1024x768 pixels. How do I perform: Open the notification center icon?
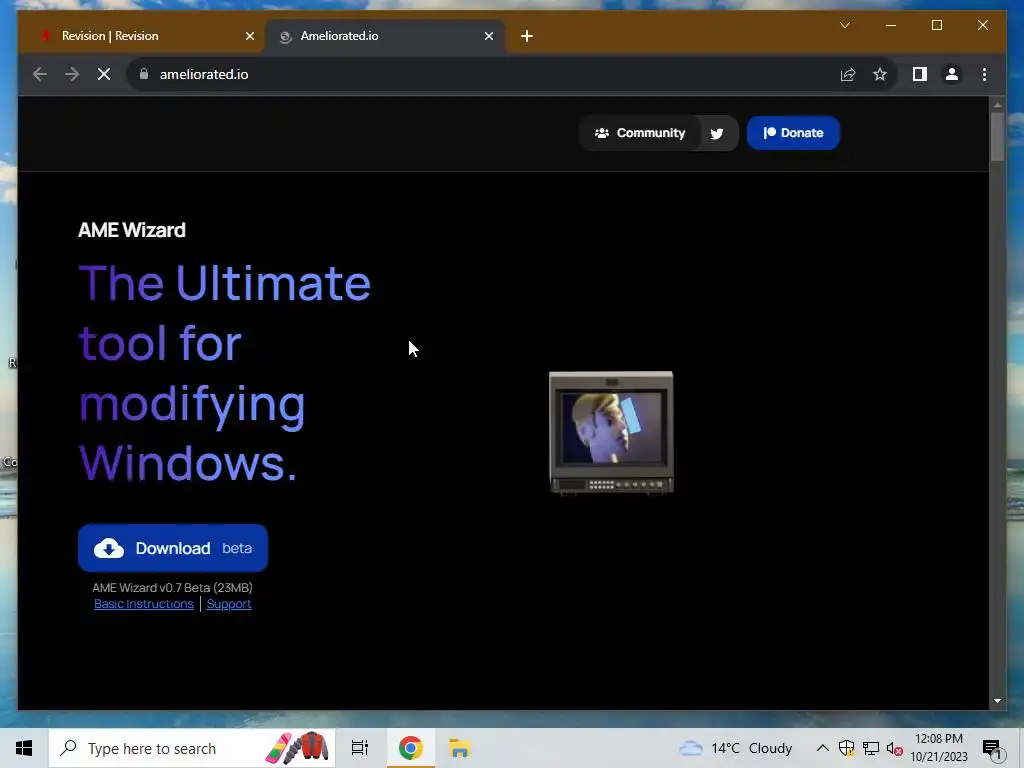(992, 749)
